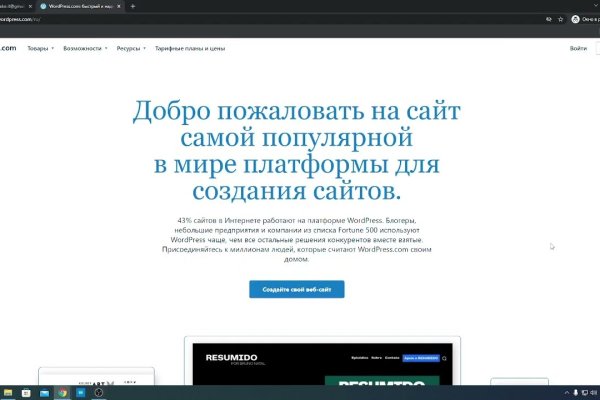Viewport: 600px width, 400px height.
Task: Expand the Возможности navigation menu
Action: 84,48
